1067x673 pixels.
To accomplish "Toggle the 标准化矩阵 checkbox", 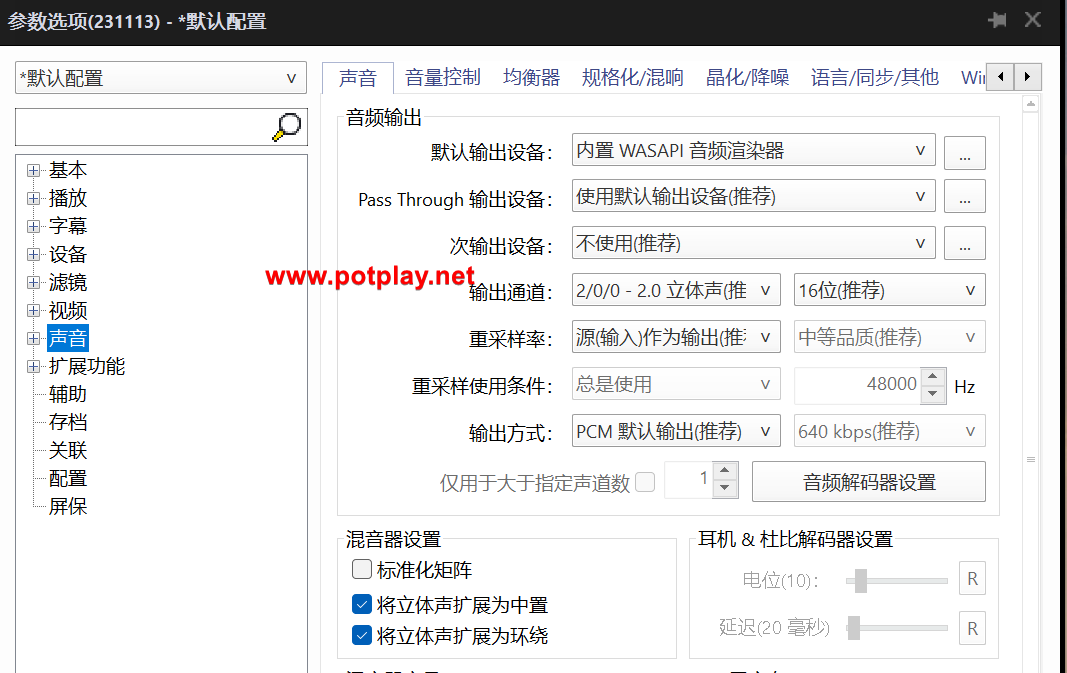I will (361, 570).
